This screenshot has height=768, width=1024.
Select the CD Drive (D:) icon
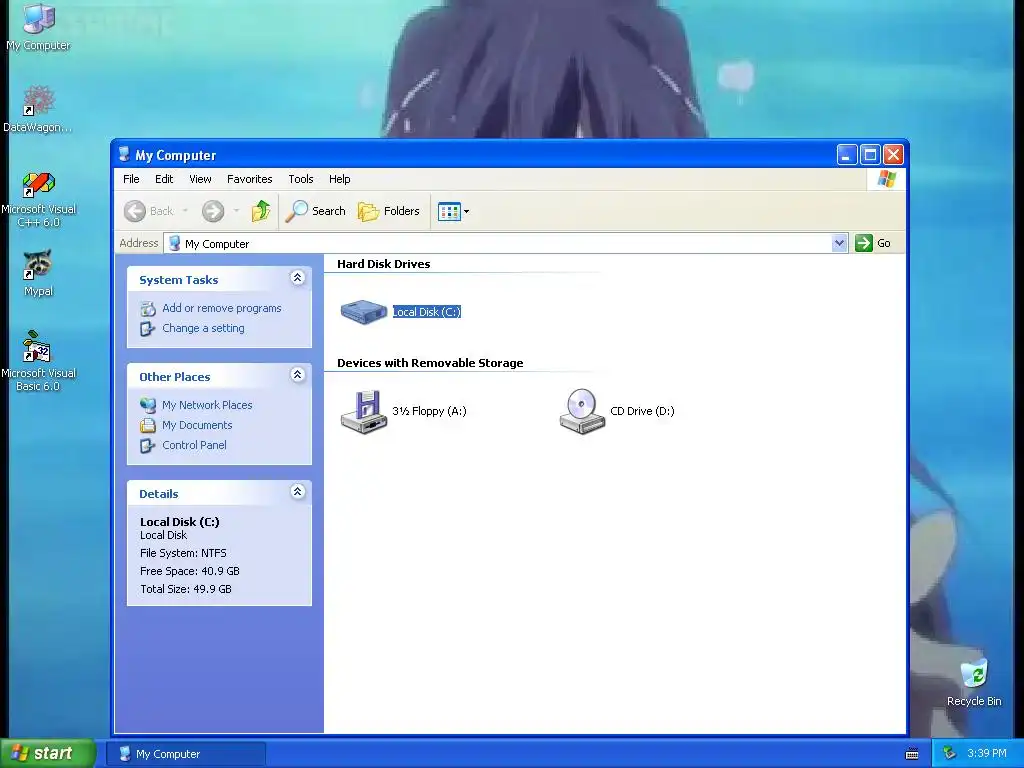(582, 411)
